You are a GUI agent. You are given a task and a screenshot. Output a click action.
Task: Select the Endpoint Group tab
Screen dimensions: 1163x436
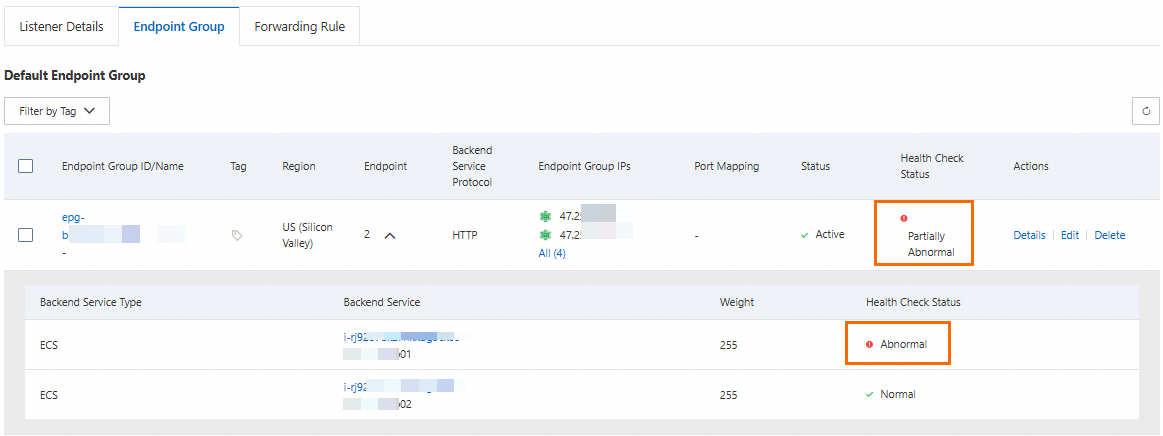coord(179,27)
